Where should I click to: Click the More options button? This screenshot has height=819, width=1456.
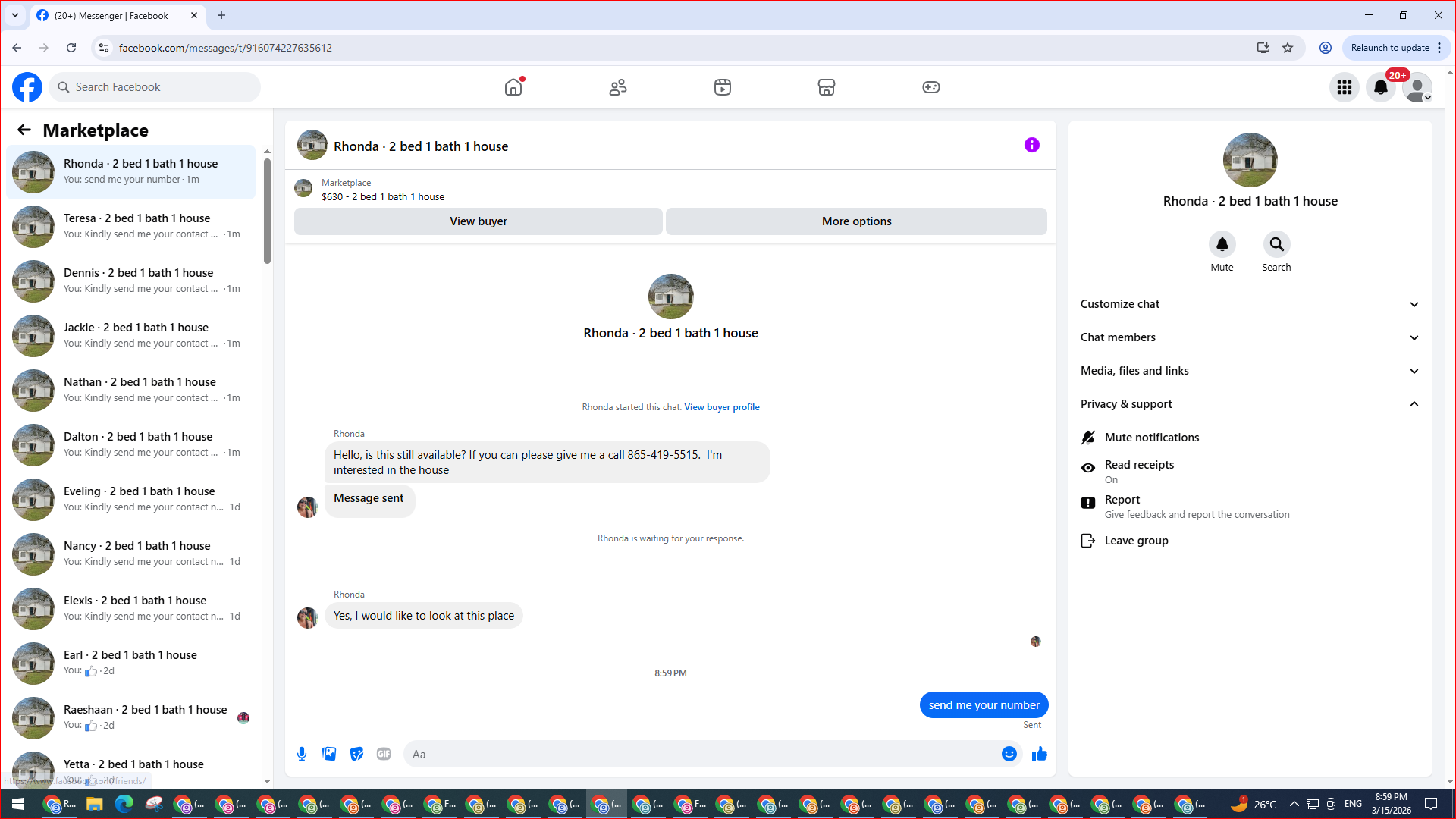click(856, 221)
